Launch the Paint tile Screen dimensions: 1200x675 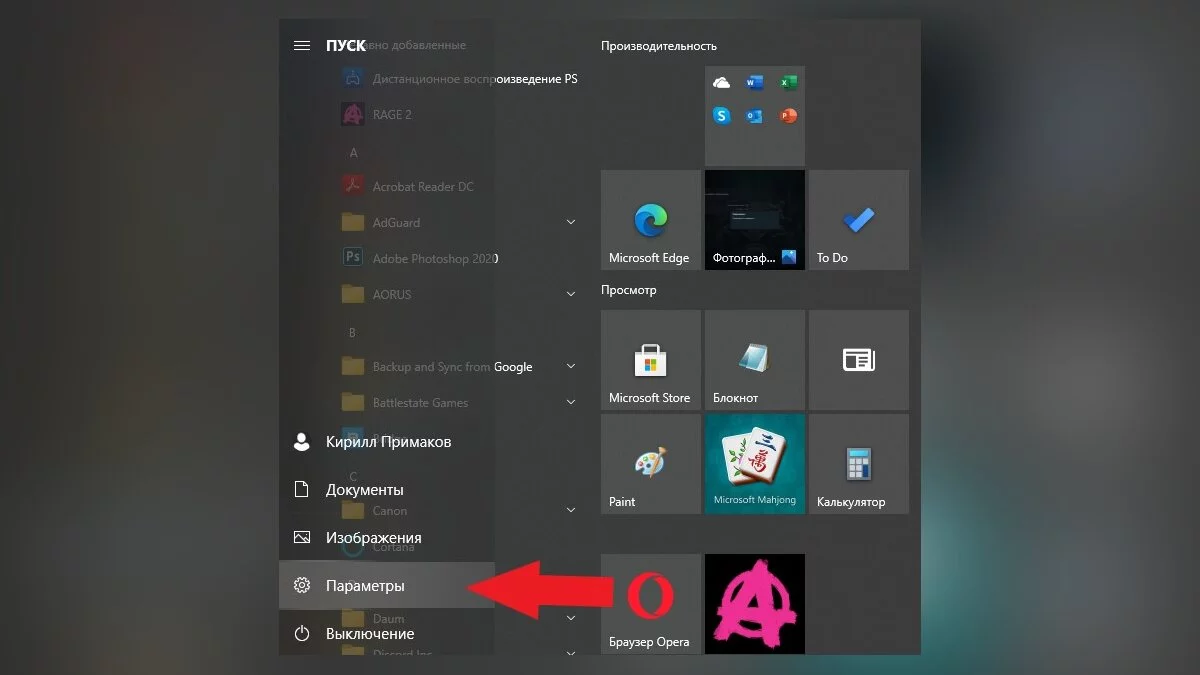click(x=651, y=464)
